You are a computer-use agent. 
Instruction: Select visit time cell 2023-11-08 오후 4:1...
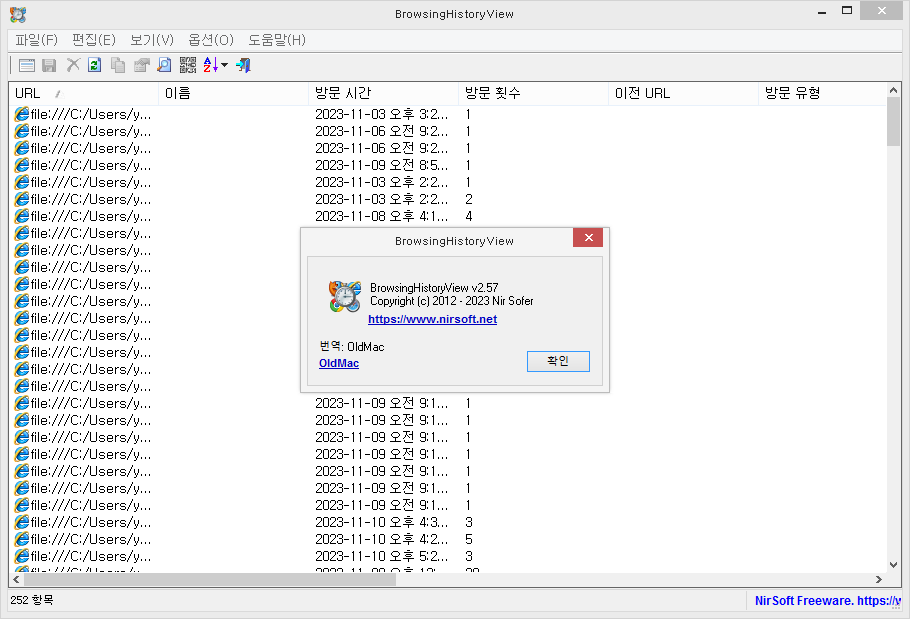point(382,216)
